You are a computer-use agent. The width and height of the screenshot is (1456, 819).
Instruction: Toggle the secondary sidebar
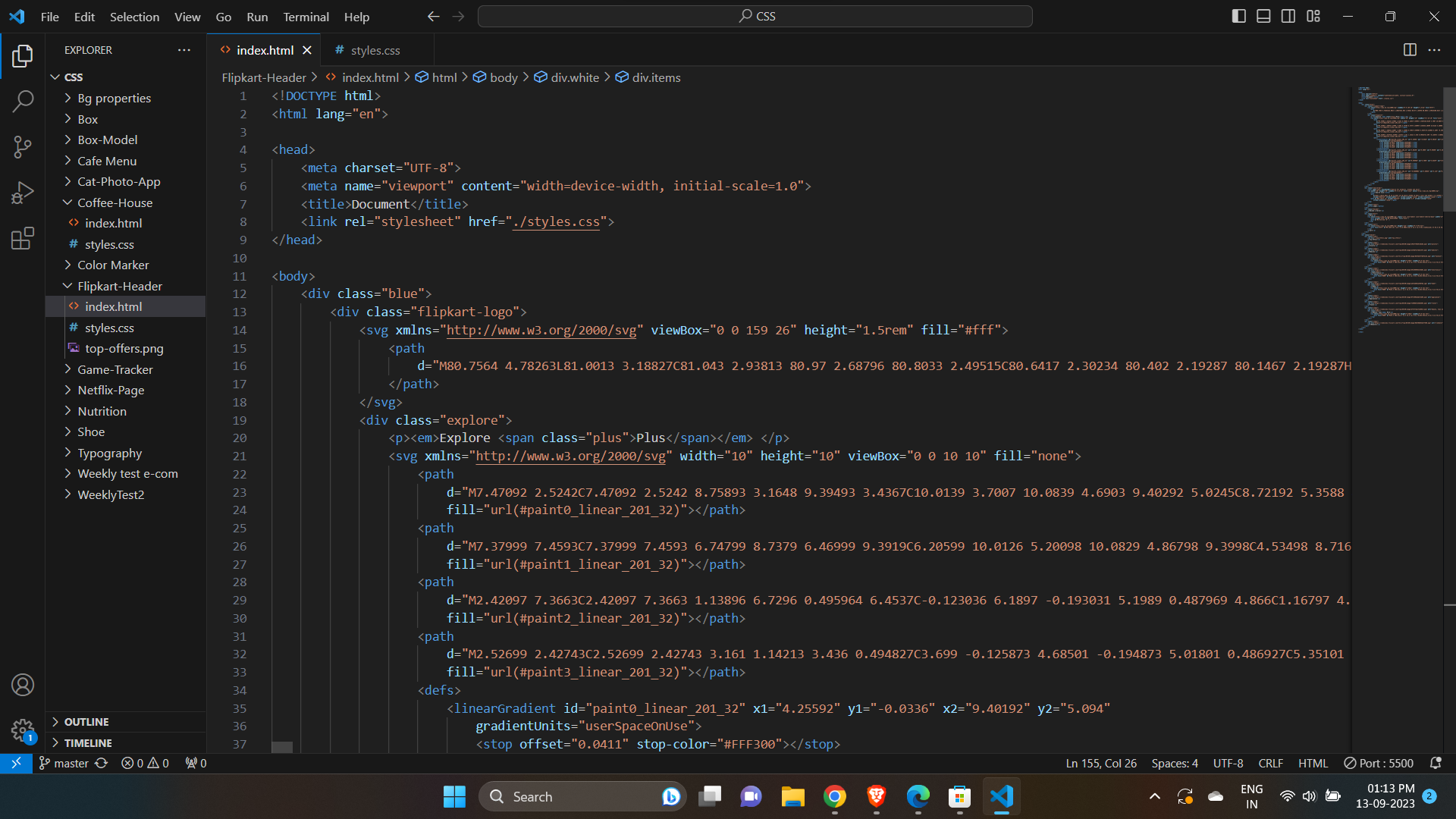[x=1288, y=15]
